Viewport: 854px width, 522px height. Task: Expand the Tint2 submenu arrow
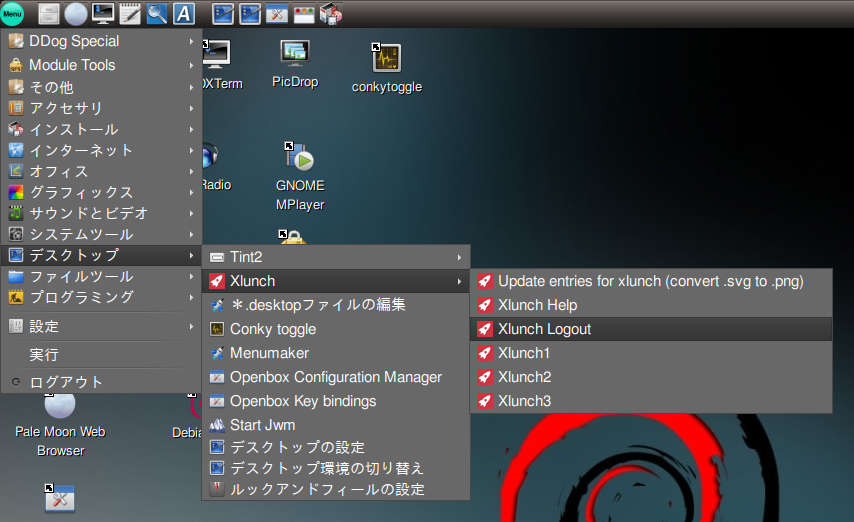tap(459, 257)
